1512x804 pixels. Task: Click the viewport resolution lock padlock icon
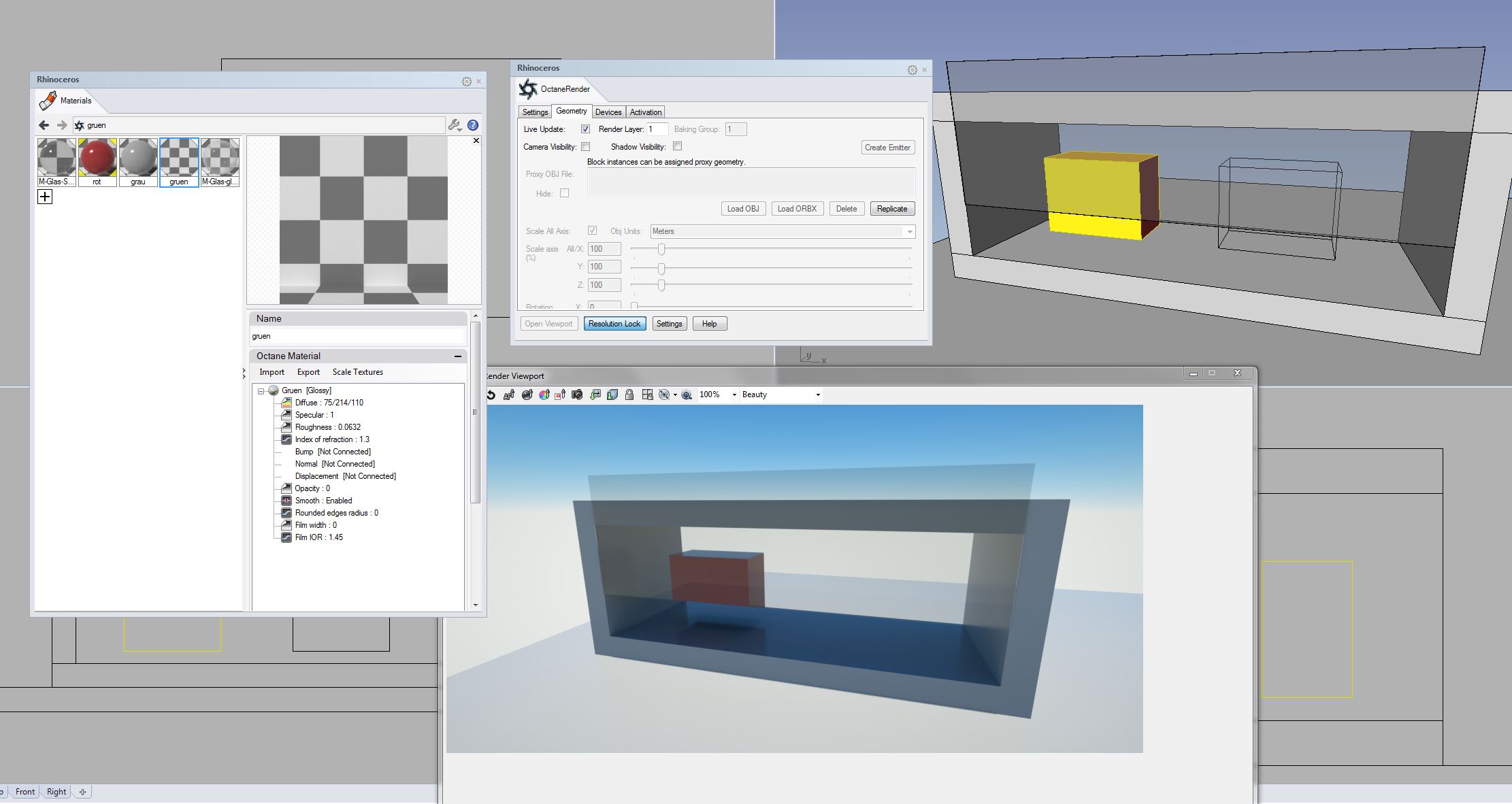click(x=629, y=395)
